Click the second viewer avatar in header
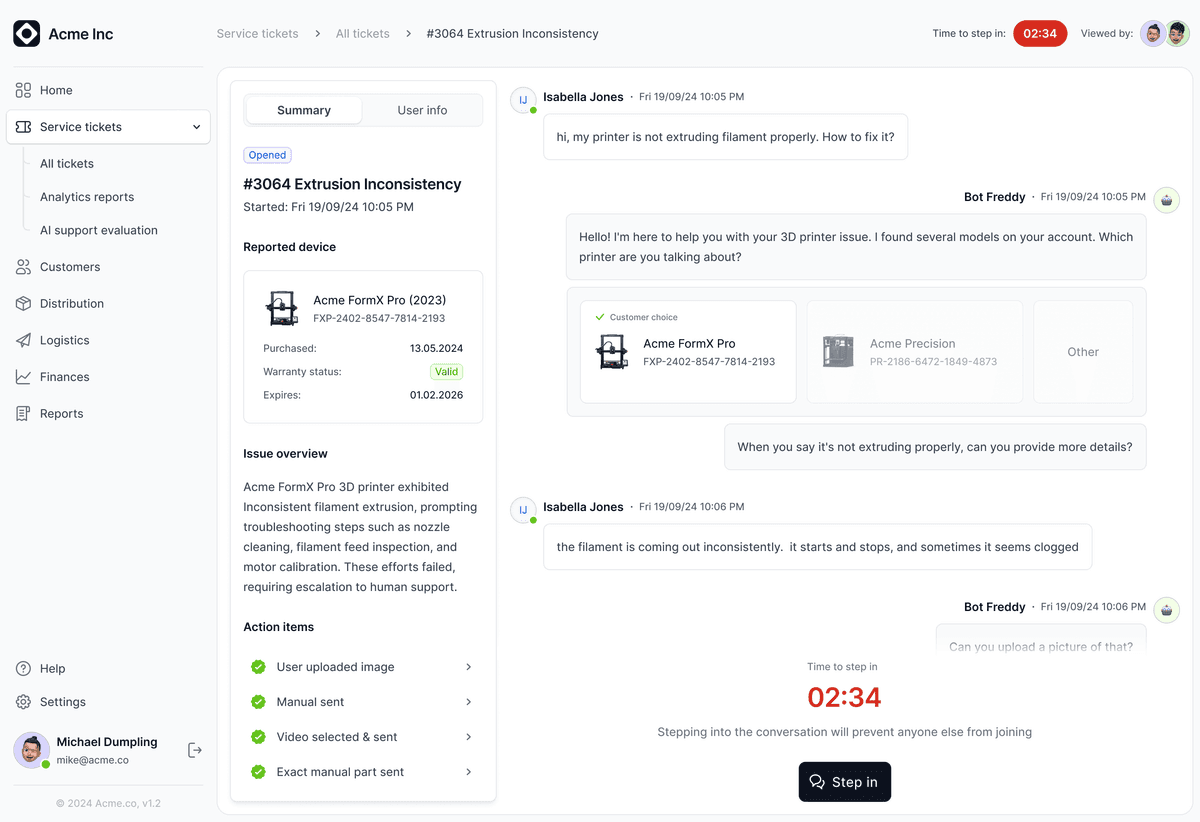Viewport: 1200px width, 822px height. click(x=1177, y=34)
